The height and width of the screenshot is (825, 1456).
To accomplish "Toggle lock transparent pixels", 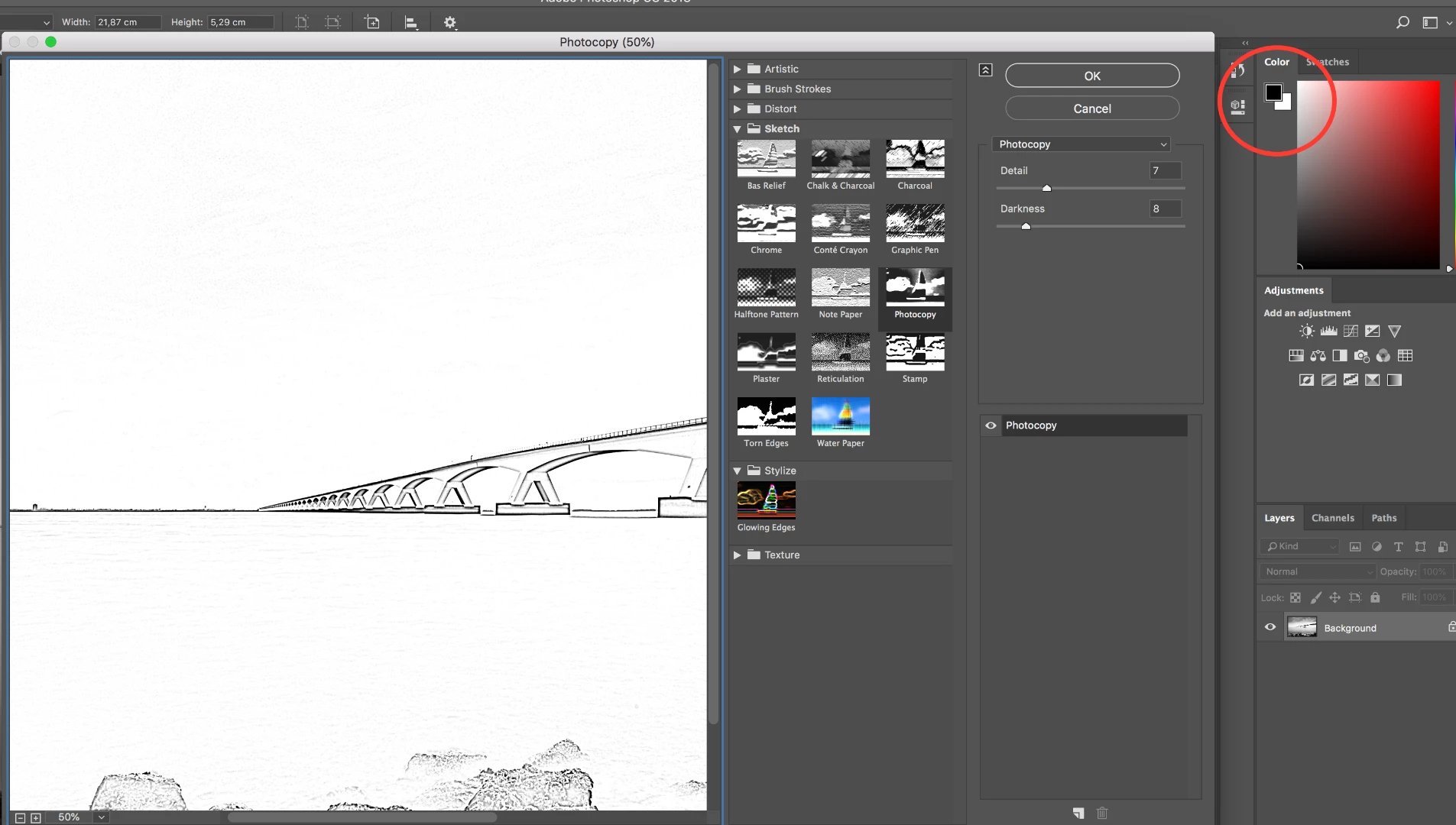I will 1295,597.
